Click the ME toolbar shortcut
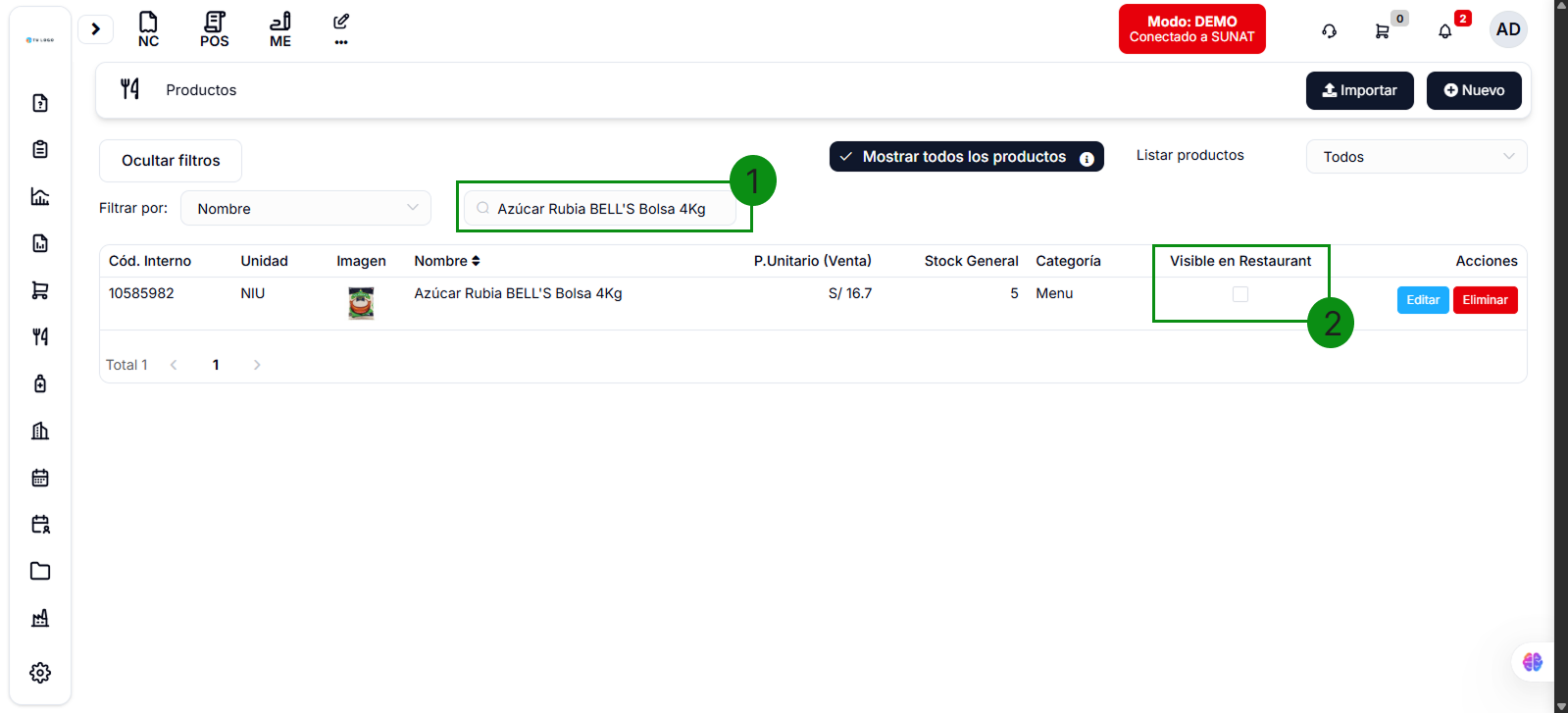The image size is (1568, 713). click(x=280, y=29)
